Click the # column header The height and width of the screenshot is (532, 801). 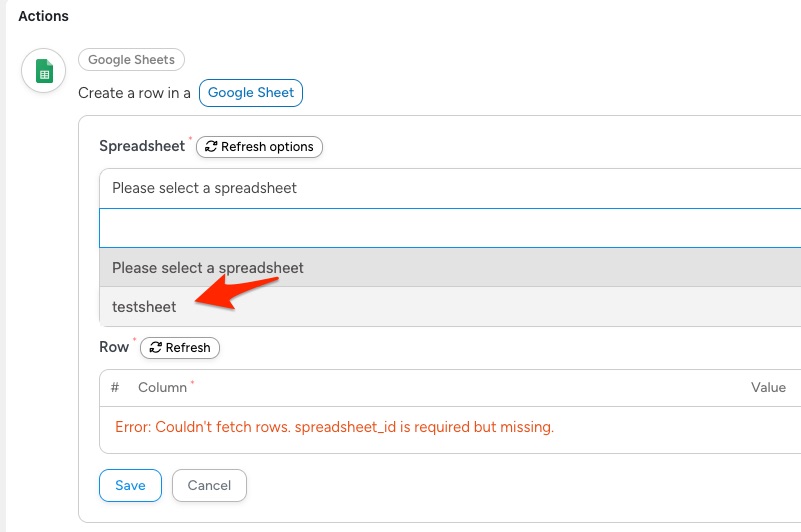click(115, 387)
